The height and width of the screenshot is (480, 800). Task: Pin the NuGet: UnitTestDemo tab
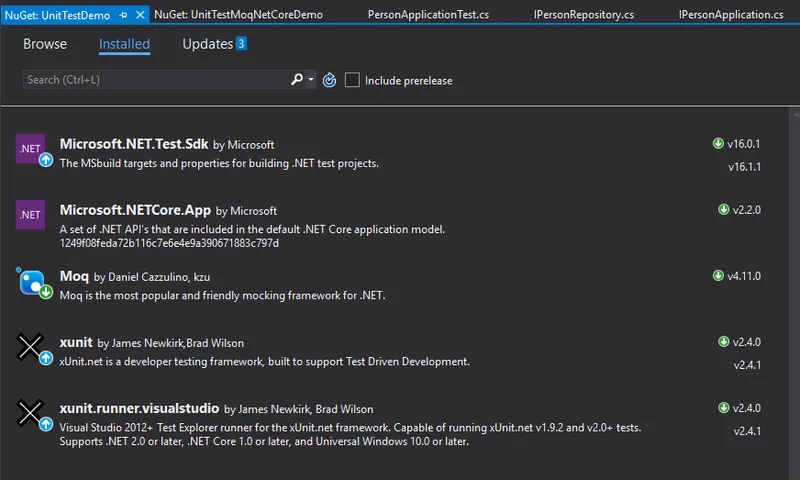[x=123, y=15]
